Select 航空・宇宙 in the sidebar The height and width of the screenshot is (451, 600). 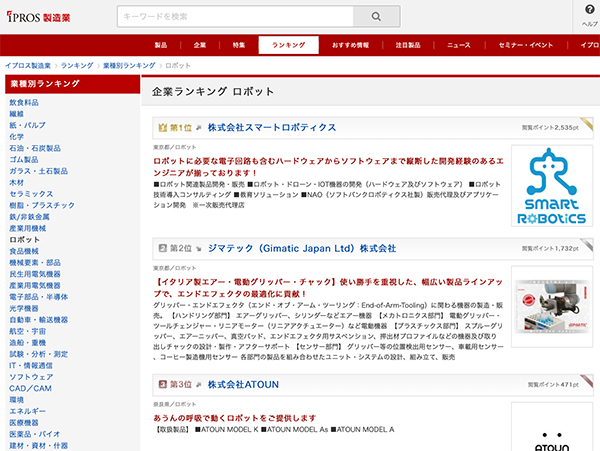pos(28,331)
